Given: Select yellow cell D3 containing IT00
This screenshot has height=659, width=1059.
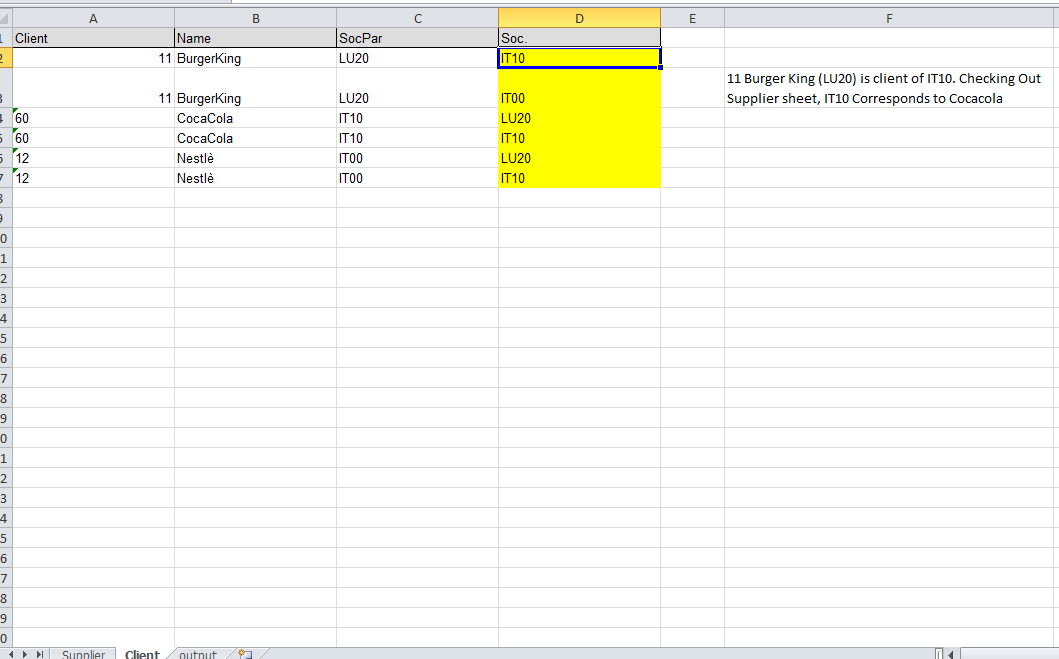Looking at the screenshot, I should pos(579,88).
